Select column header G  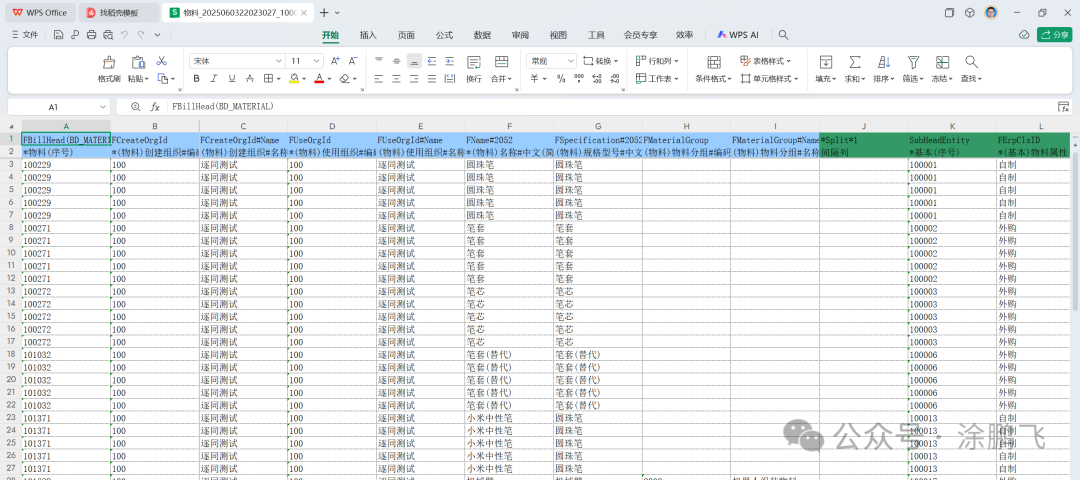(x=598, y=126)
